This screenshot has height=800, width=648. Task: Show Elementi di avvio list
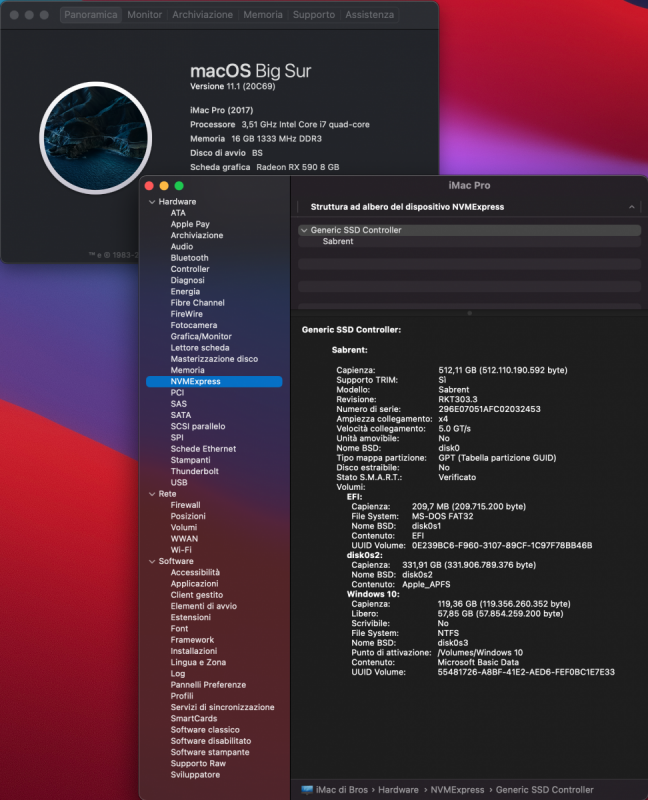pyautogui.click(x=204, y=606)
